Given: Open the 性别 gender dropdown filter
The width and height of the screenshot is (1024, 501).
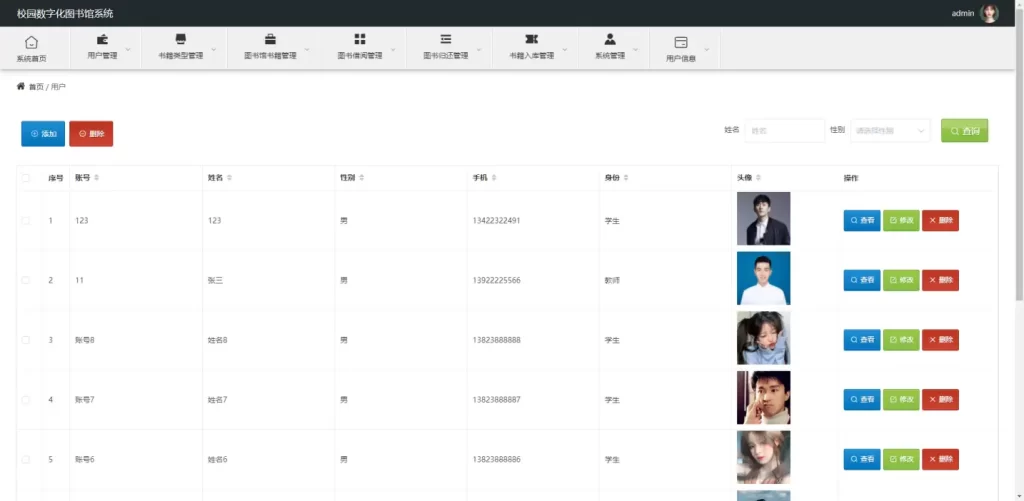Looking at the screenshot, I should coord(890,131).
